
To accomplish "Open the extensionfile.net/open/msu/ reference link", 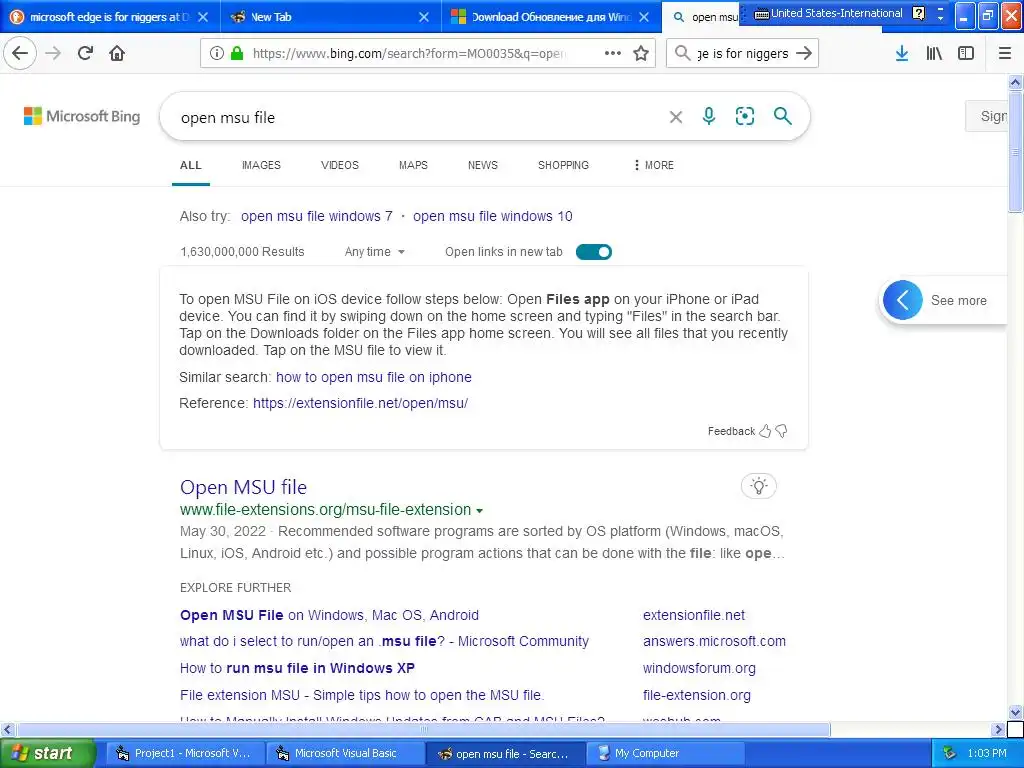I will [x=360, y=404].
